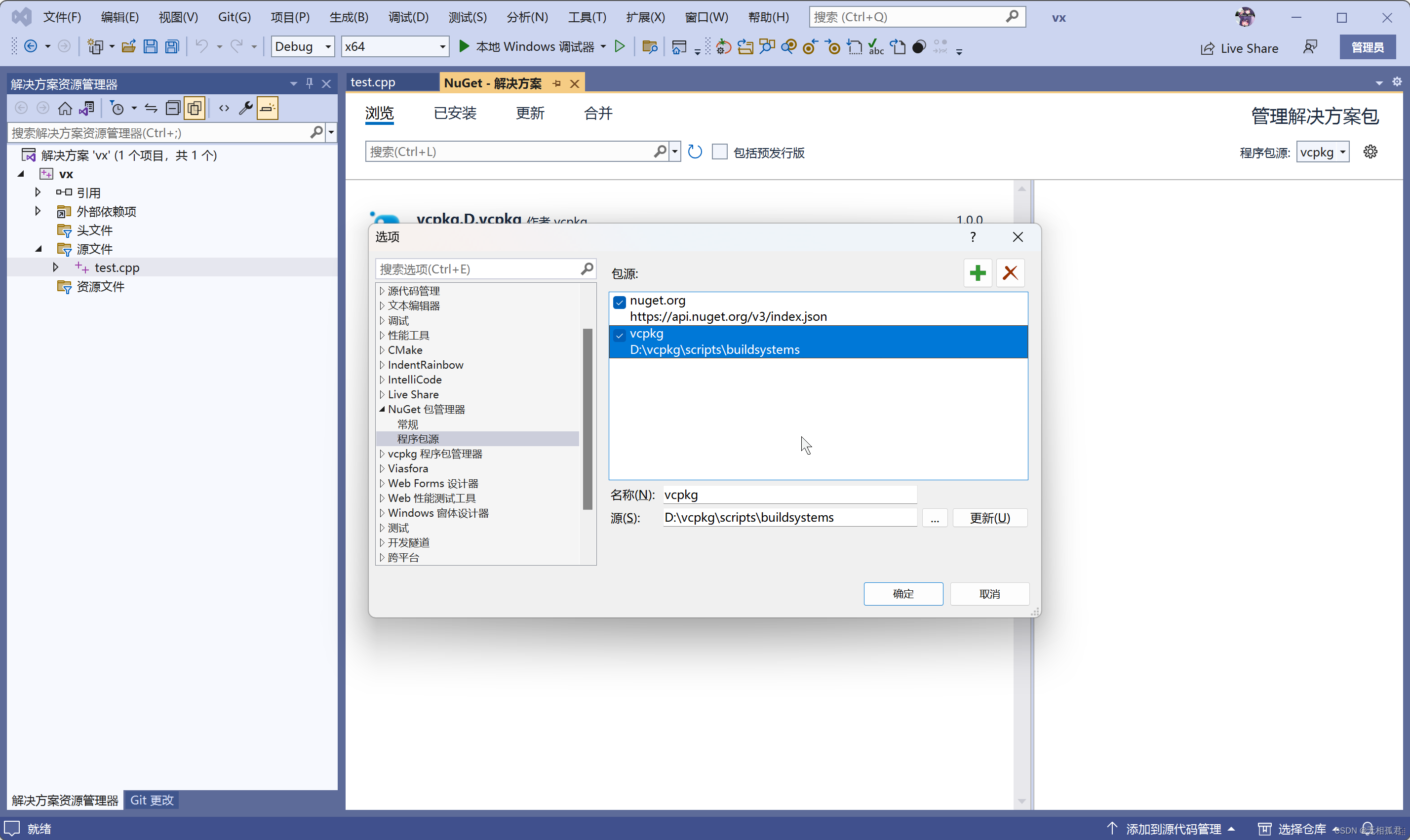Enable the include prerelease checkbox
Screen dimensions: 1410x840
click(719, 153)
